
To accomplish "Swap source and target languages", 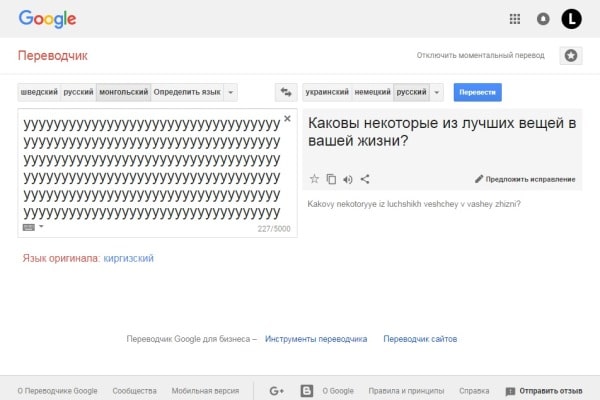I will coord(287,92).
